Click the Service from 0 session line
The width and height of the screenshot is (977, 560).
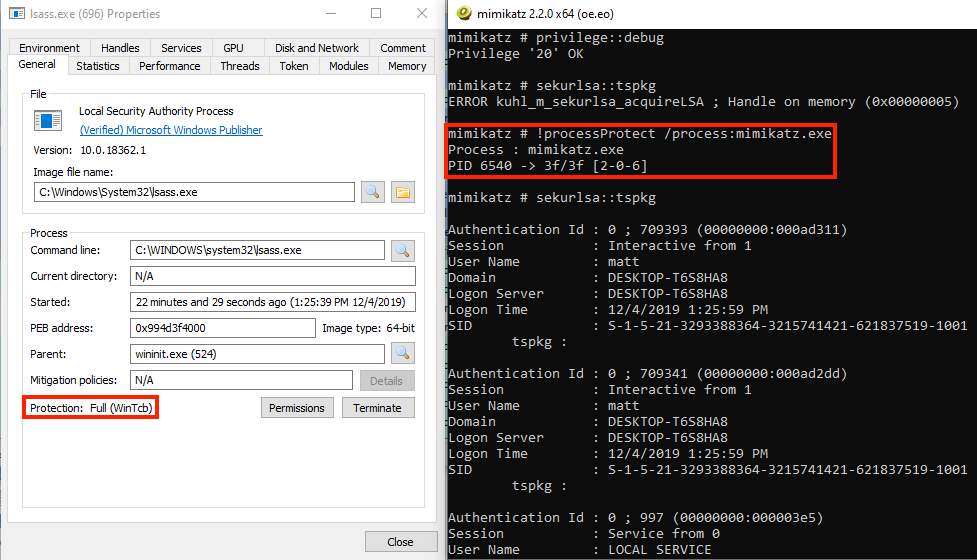(584, 533)
